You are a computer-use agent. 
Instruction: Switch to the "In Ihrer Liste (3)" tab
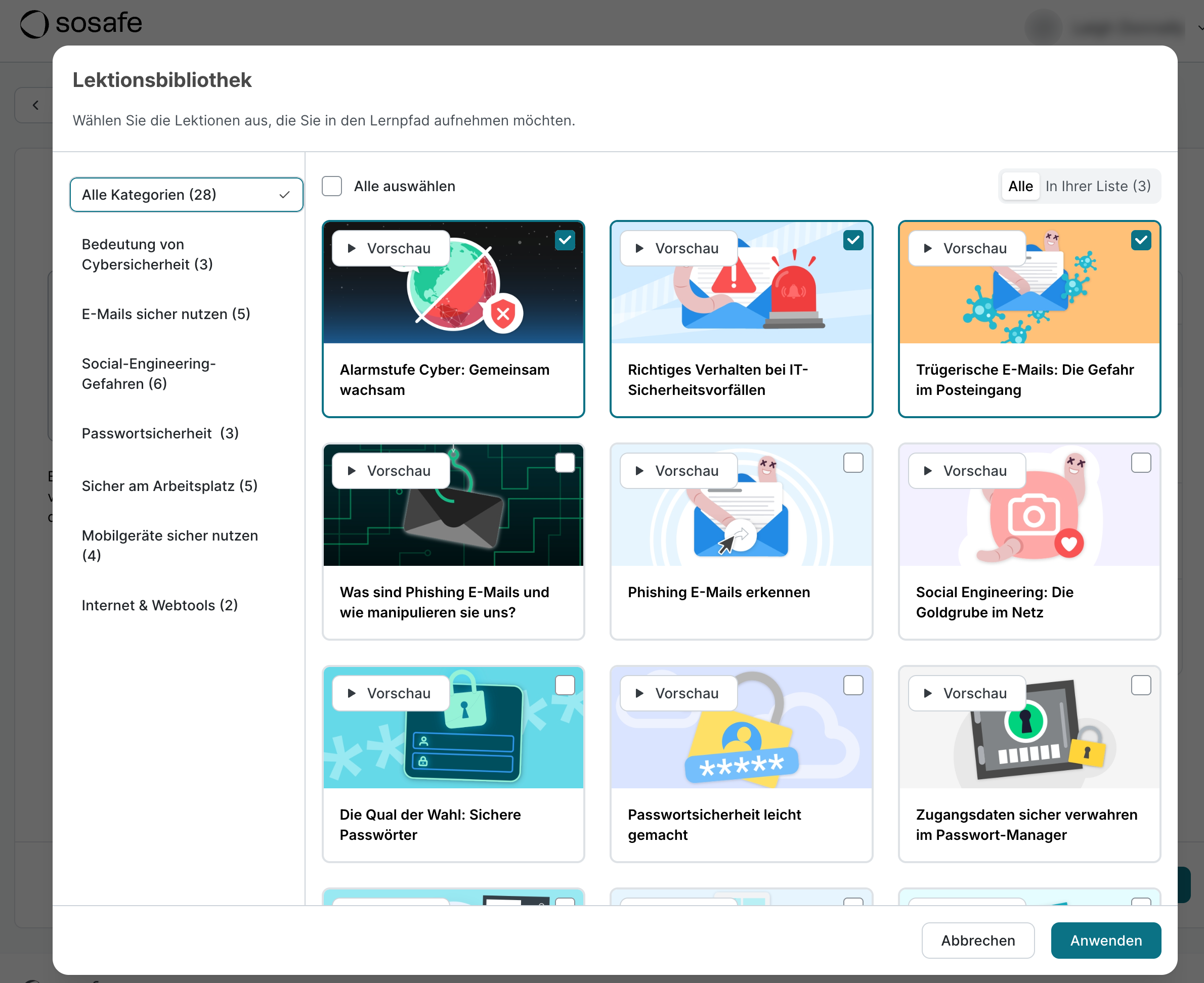coord(1098,186)
